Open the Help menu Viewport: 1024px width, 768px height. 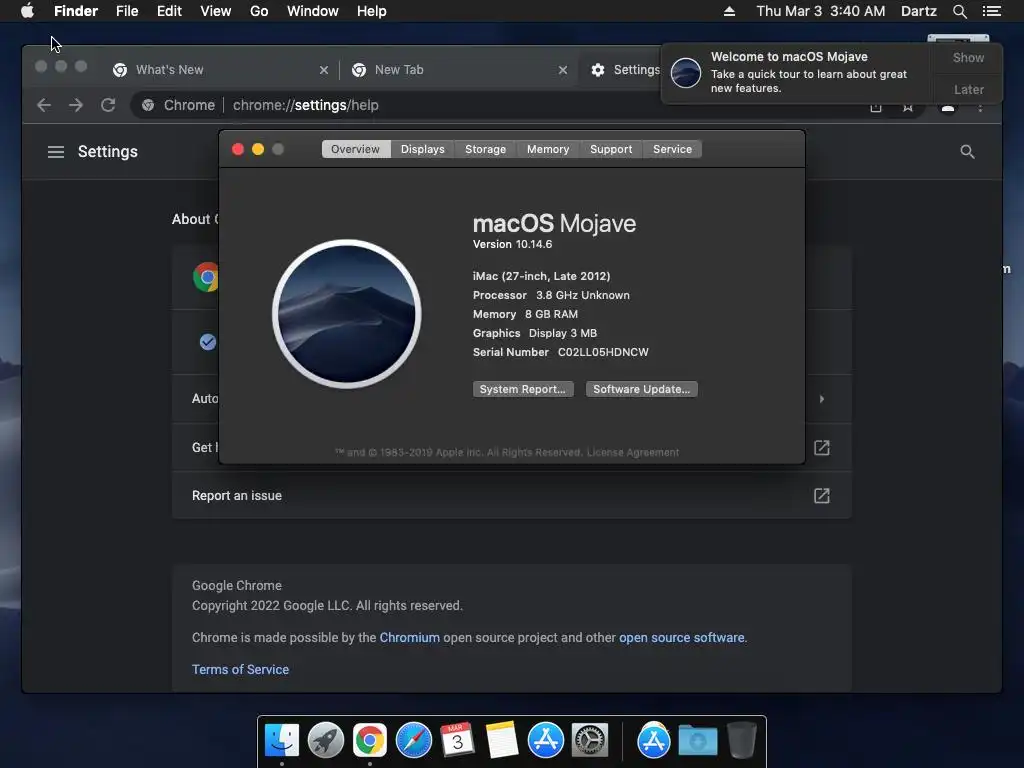372,11
